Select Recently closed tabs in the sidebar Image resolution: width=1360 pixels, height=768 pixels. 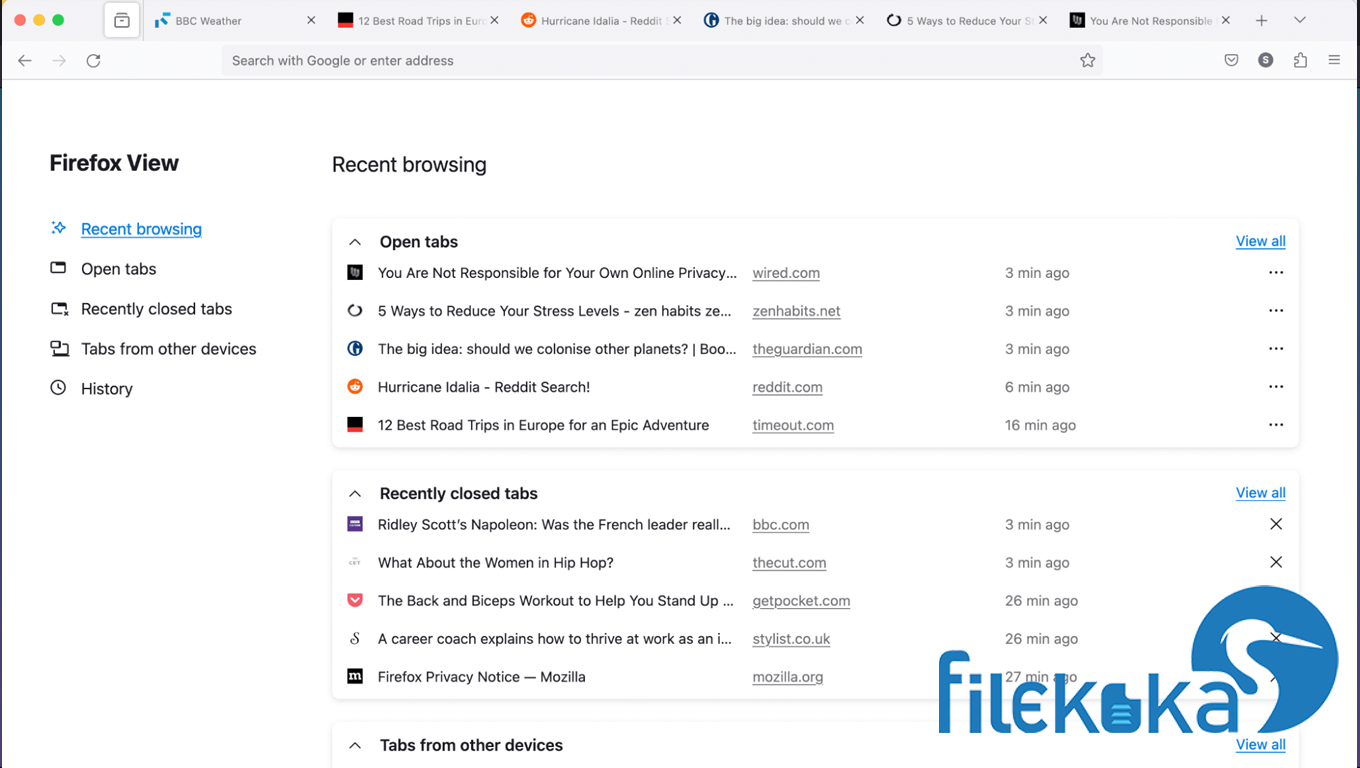[x=156, y=309]
